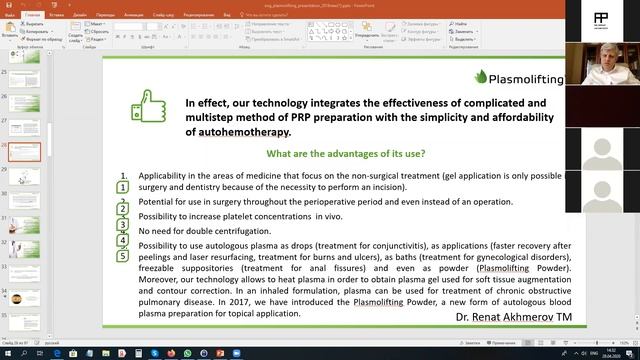The width and height of the screenshot is (640, 360).
Task: Toggle Underline formatting in Font group
Action: click(x=132, y=37)
